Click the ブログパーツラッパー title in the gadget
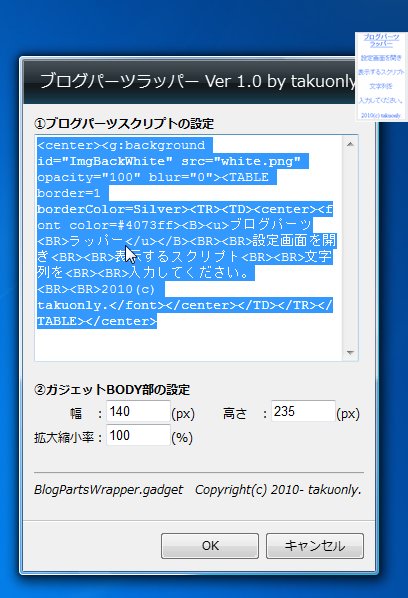 tap(381, 40)
